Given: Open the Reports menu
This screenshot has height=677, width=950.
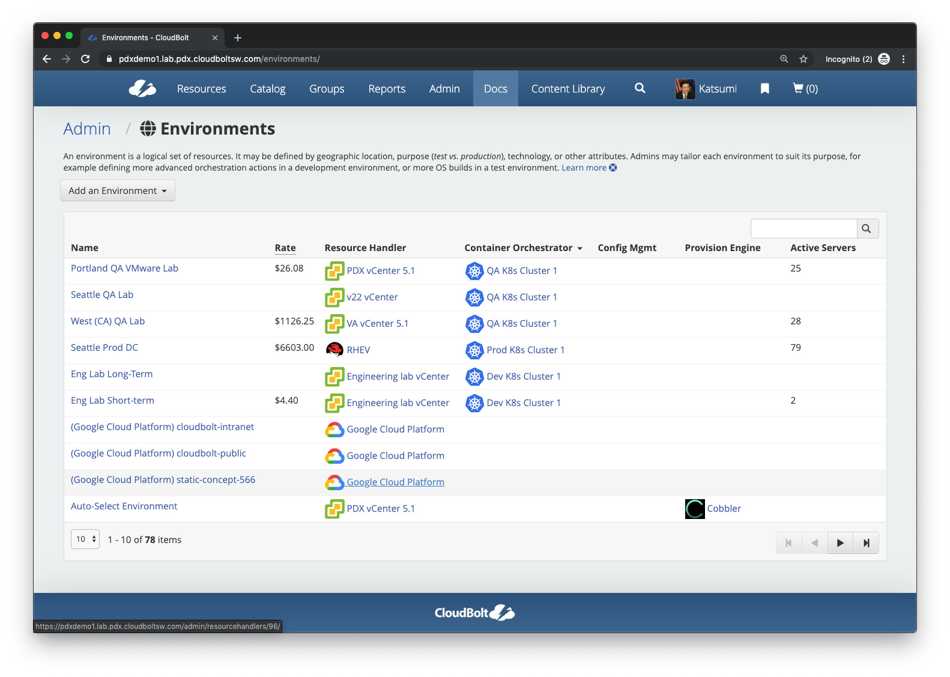Looking at the screenshot, I should pos(387,88).
